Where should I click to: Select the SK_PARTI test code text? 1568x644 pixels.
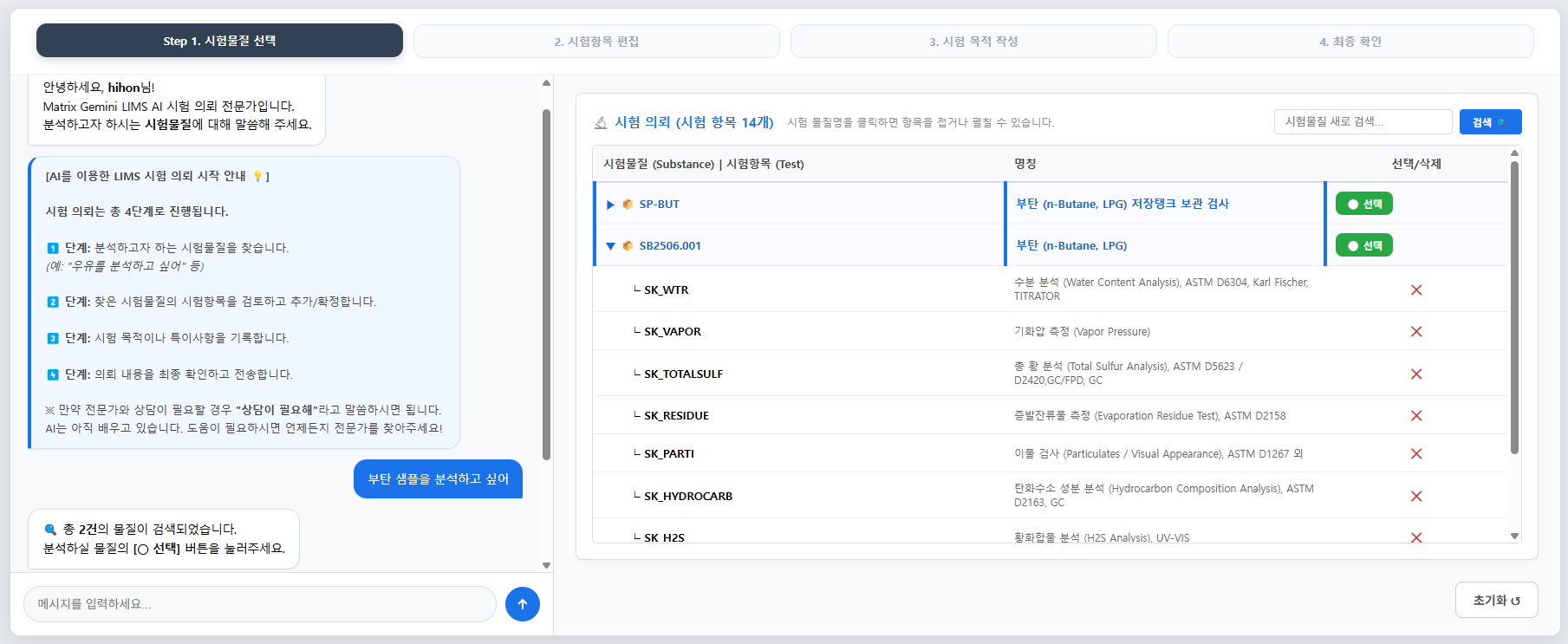pos(669,454)
